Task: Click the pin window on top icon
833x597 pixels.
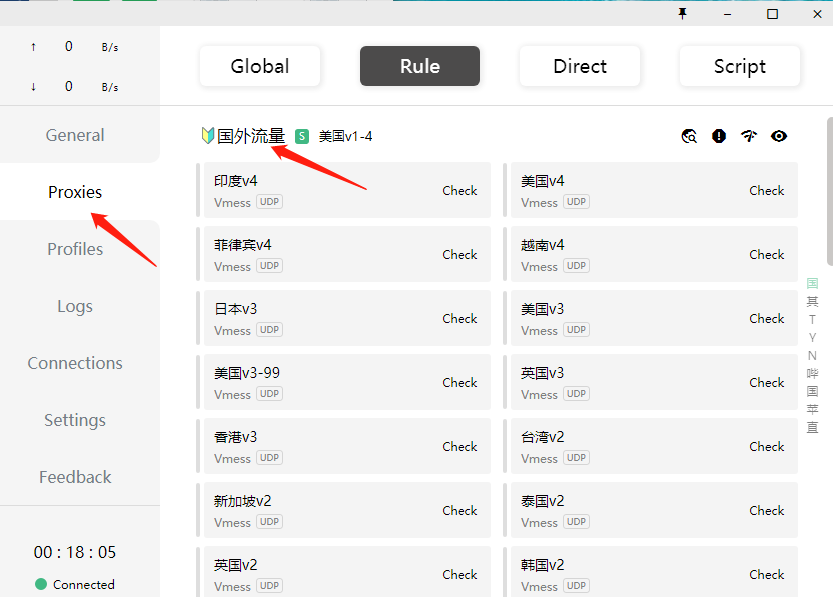Action: (683, 13)
